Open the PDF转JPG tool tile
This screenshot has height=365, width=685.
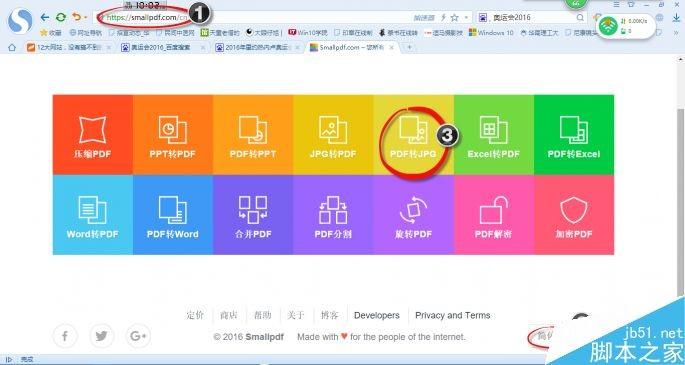coord(413,134)
